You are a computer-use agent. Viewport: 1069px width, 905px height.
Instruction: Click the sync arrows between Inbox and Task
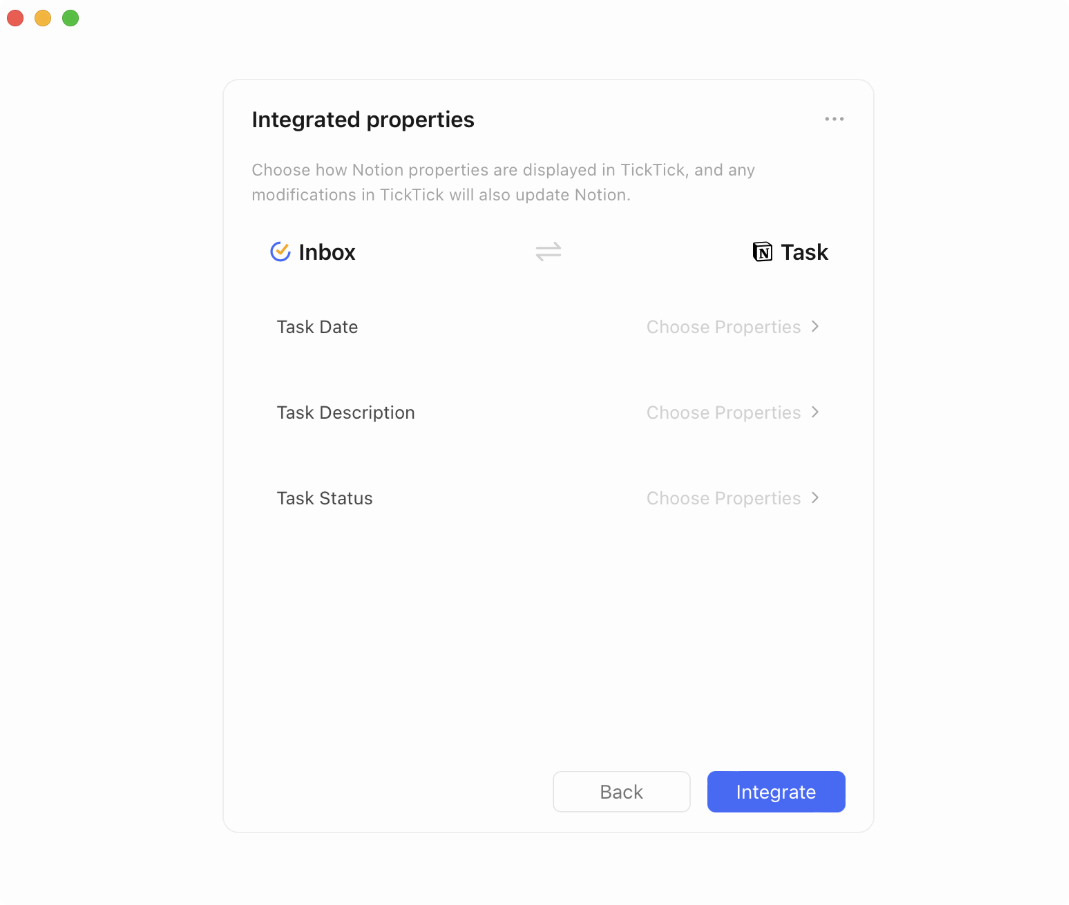point(548,251)
